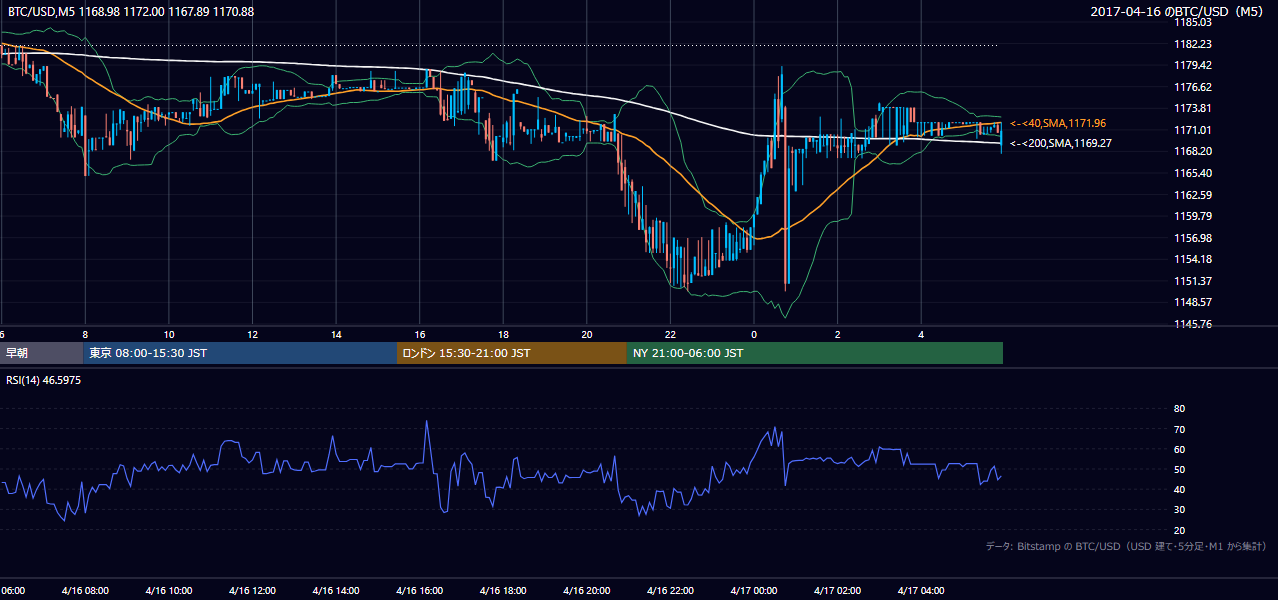
Task: Click price axis value 1148.57
Action: (x=1192, y=302)
